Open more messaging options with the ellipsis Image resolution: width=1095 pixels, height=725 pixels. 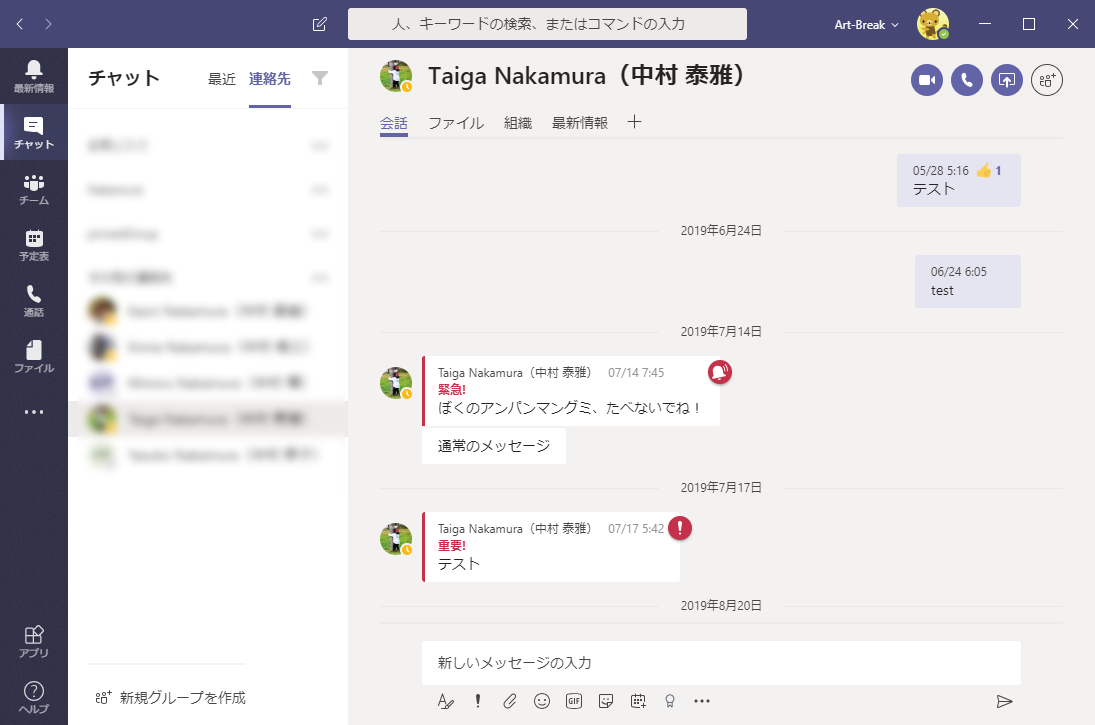(702, 702)
